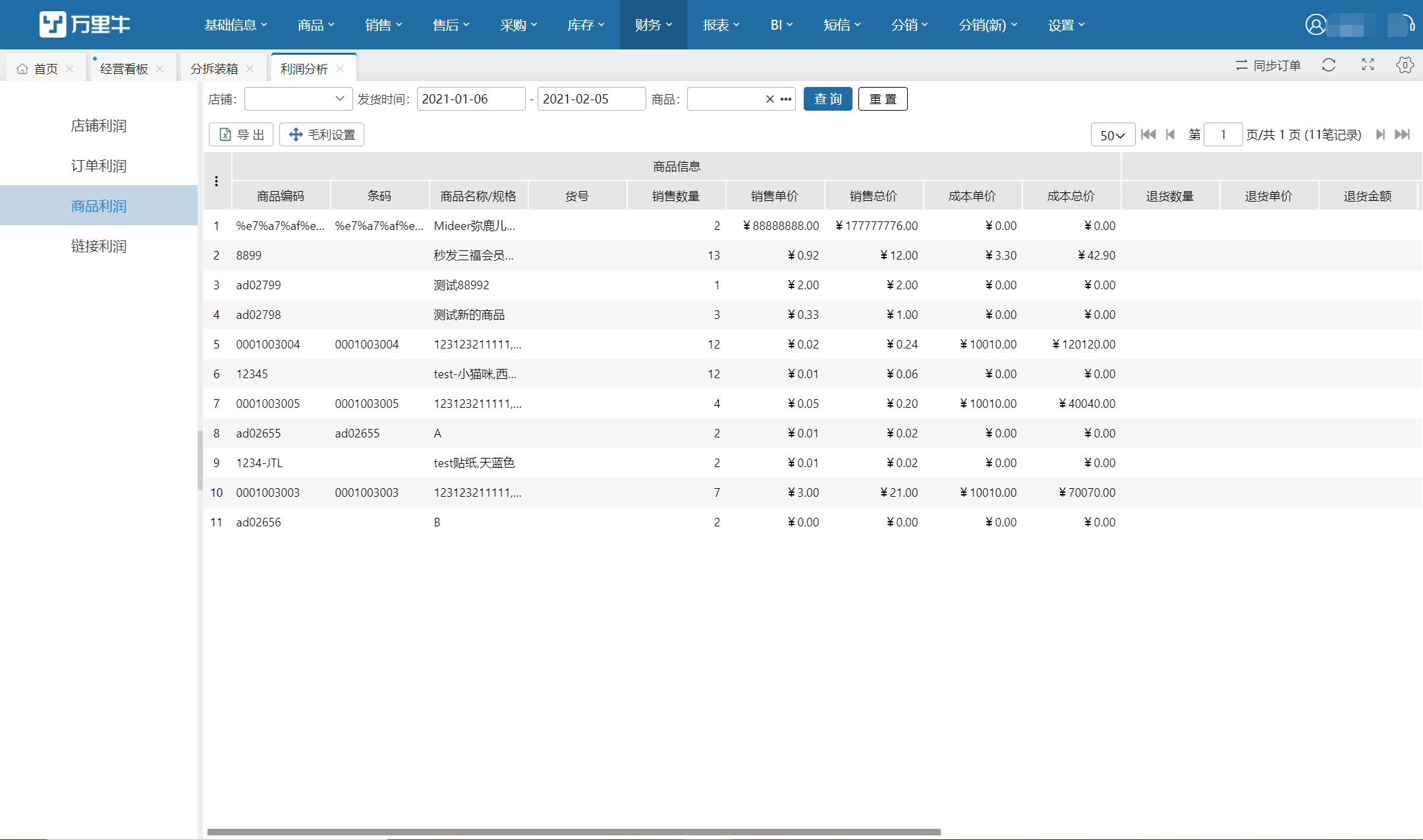
Task: Open the user account avatar icon
Action: click(x=1316, y=24)
